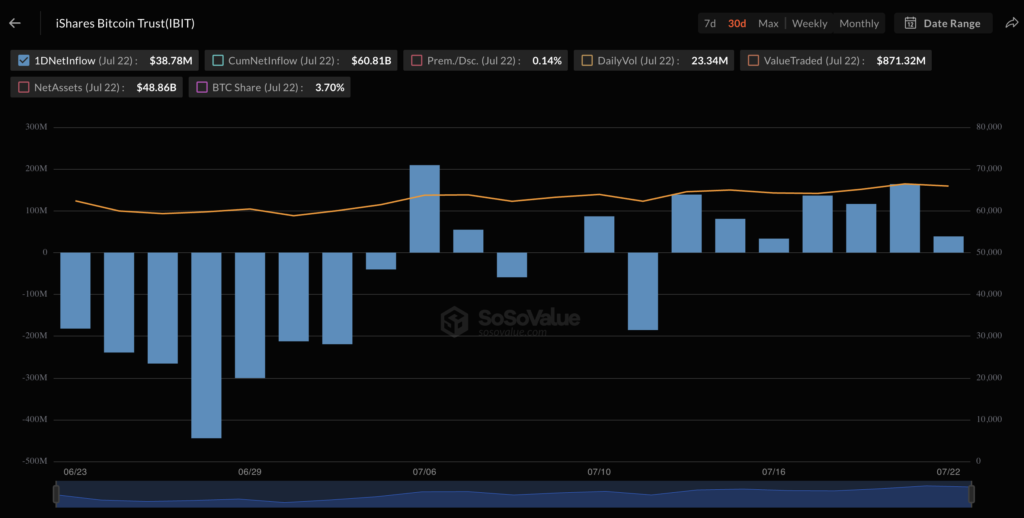Switch to Weekly interval
This screenshot has width=1024, height=518.
[810, 23]
